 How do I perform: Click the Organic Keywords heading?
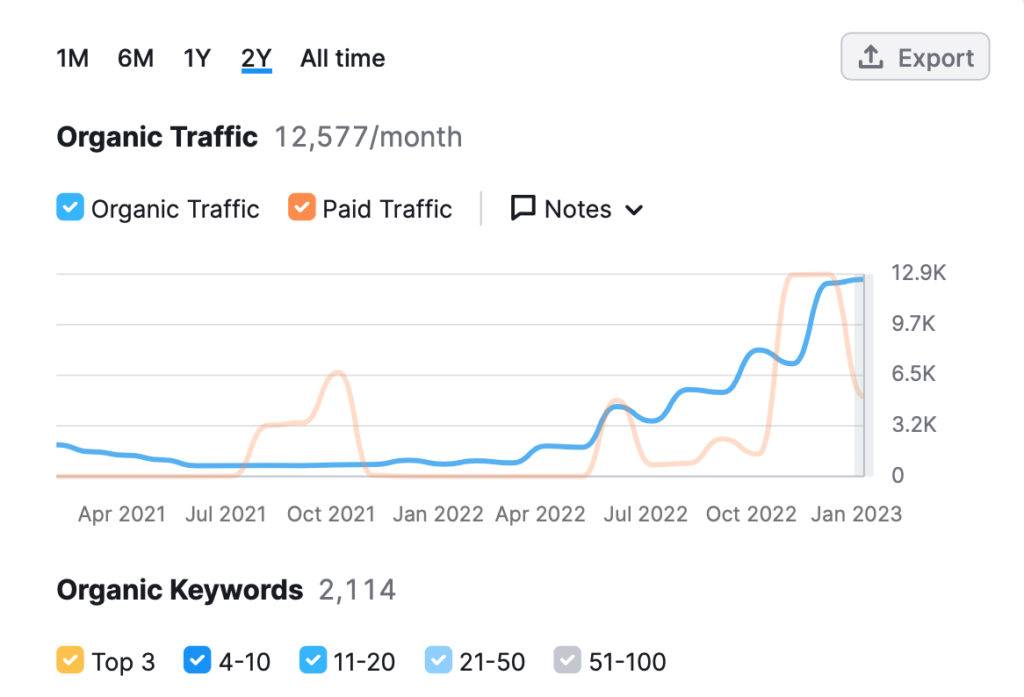pyautogui.click(x=180, y=590)
